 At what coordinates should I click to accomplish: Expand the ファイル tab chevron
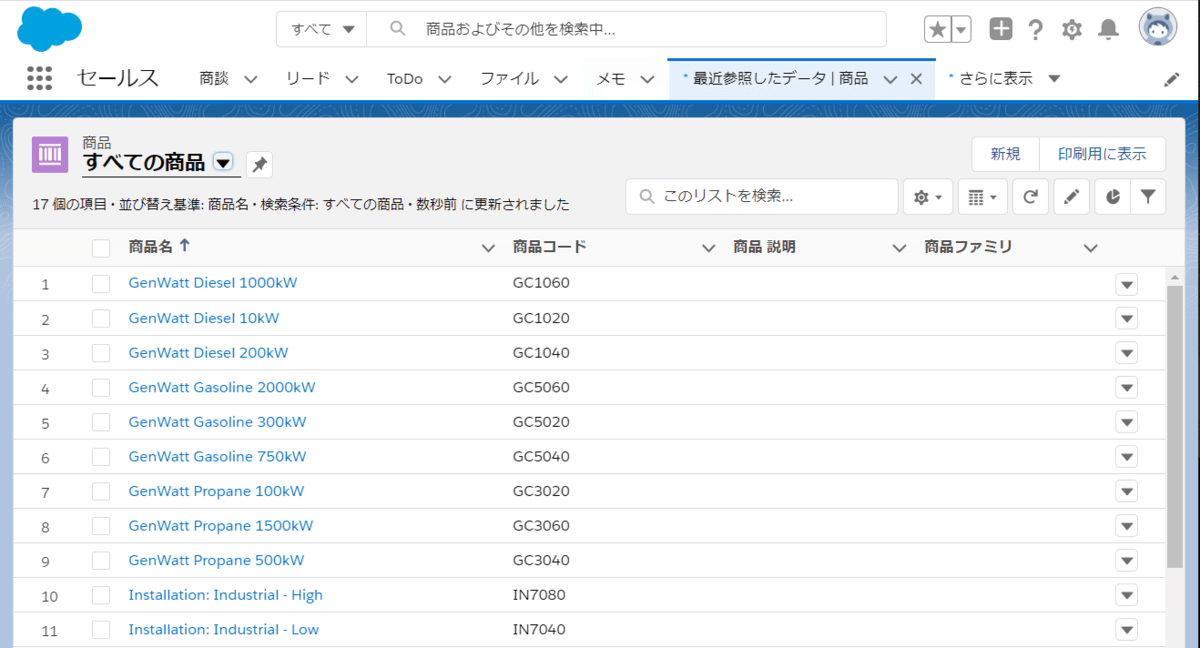(561, 79)
